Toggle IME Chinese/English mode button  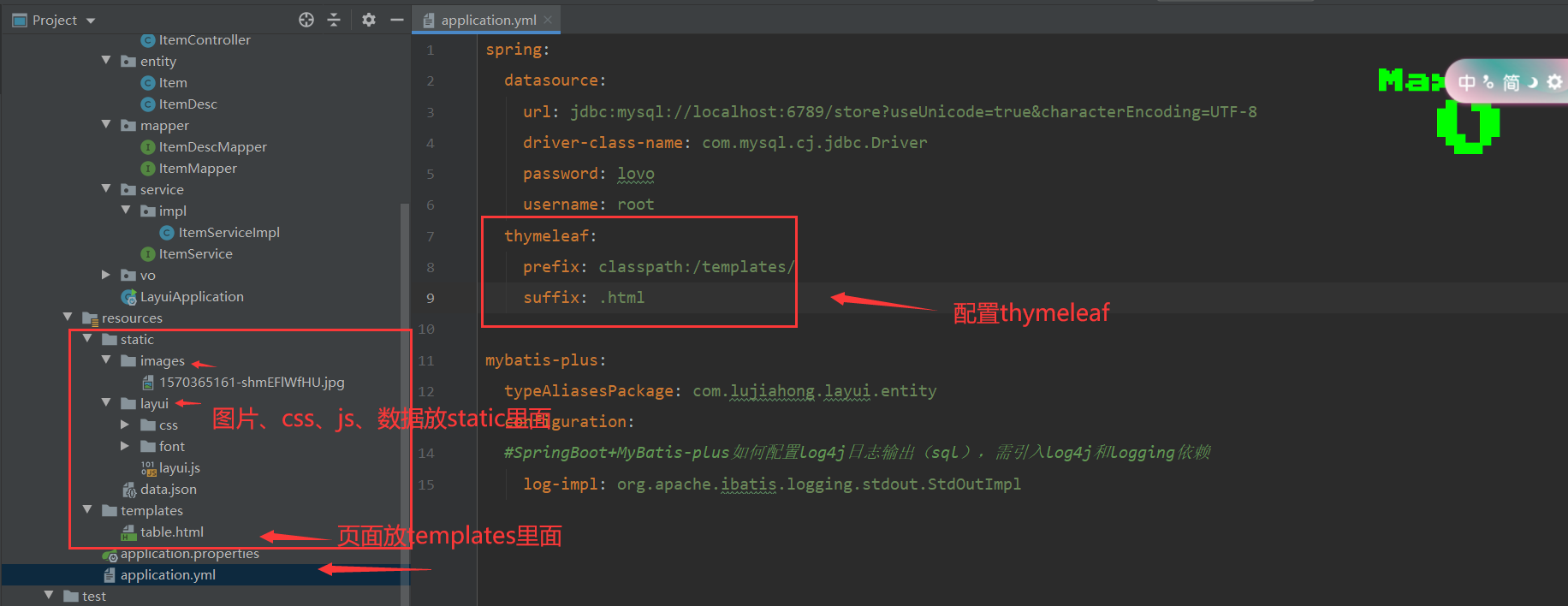1467,82
